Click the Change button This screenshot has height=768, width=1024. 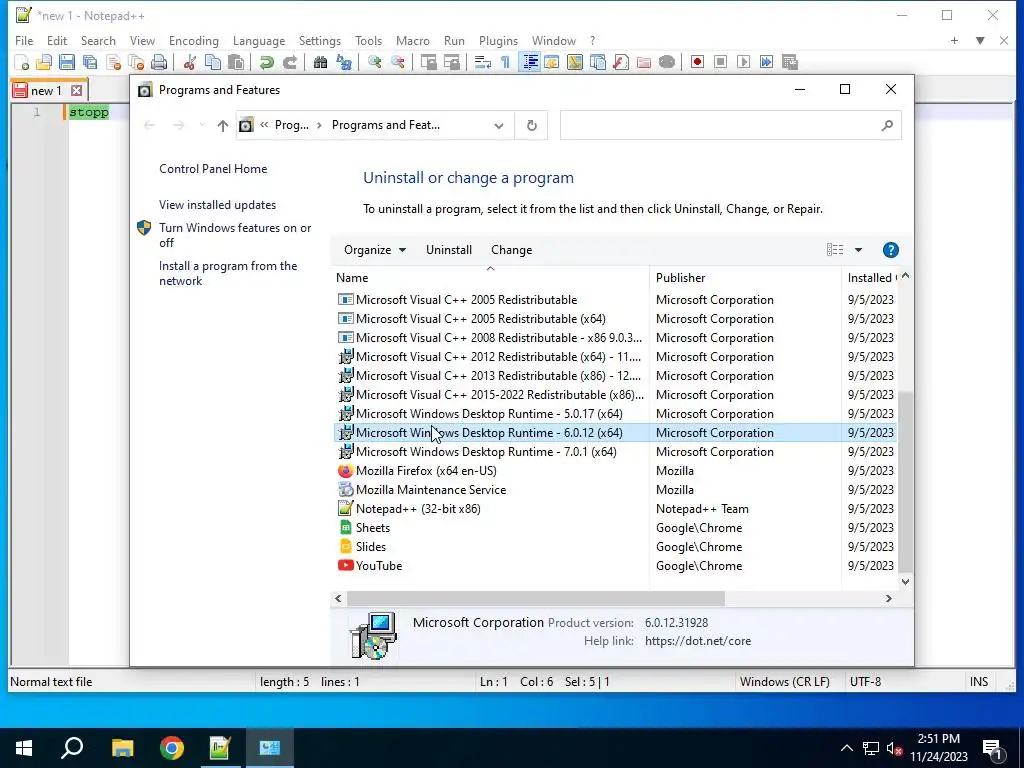(511, 250)
